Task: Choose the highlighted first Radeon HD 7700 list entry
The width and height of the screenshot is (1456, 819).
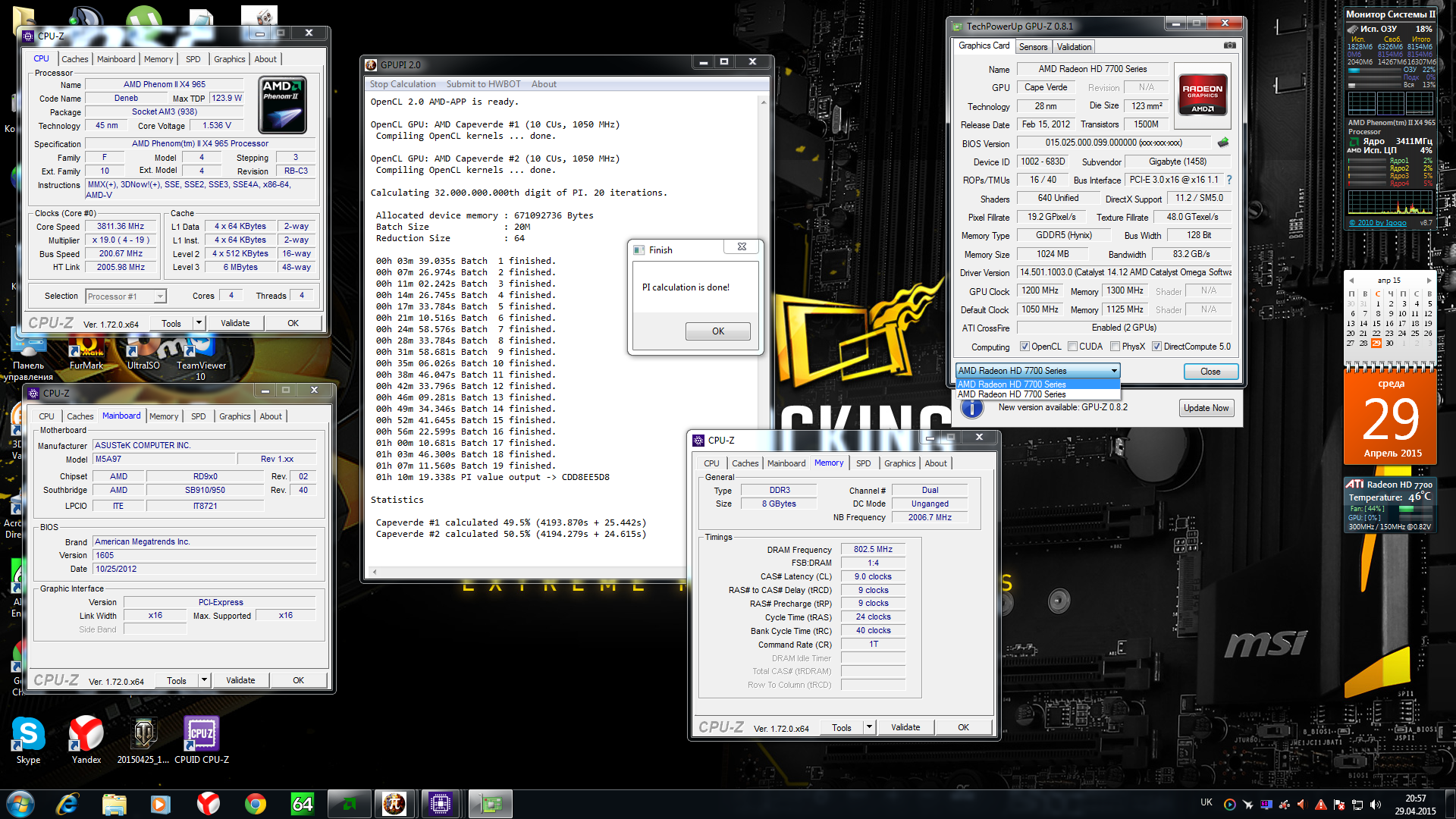Action: (x=1037, y=384)
